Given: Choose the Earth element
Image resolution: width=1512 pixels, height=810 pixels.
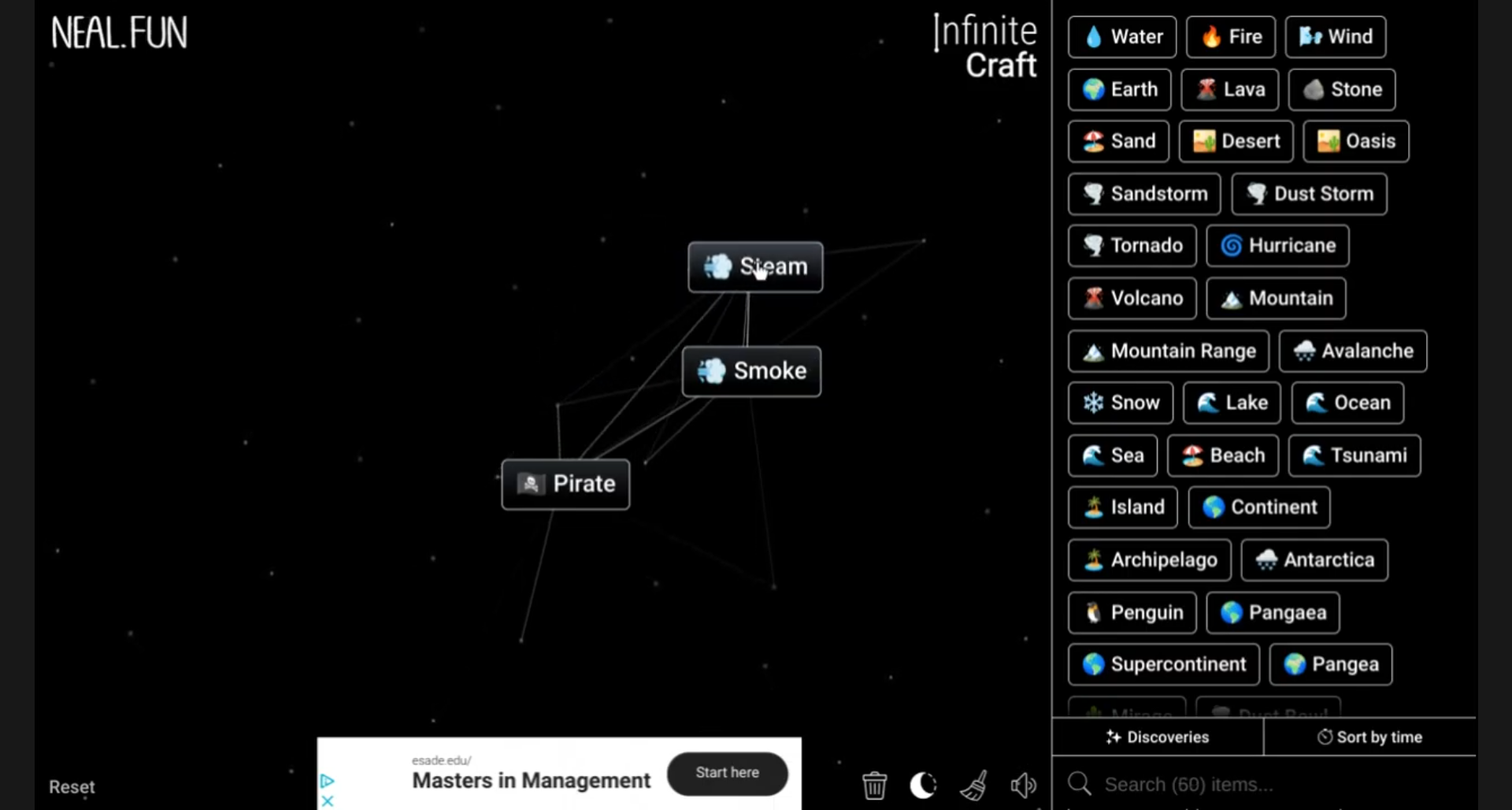Looking at the screenshot, I should (x=1120, y=90).
